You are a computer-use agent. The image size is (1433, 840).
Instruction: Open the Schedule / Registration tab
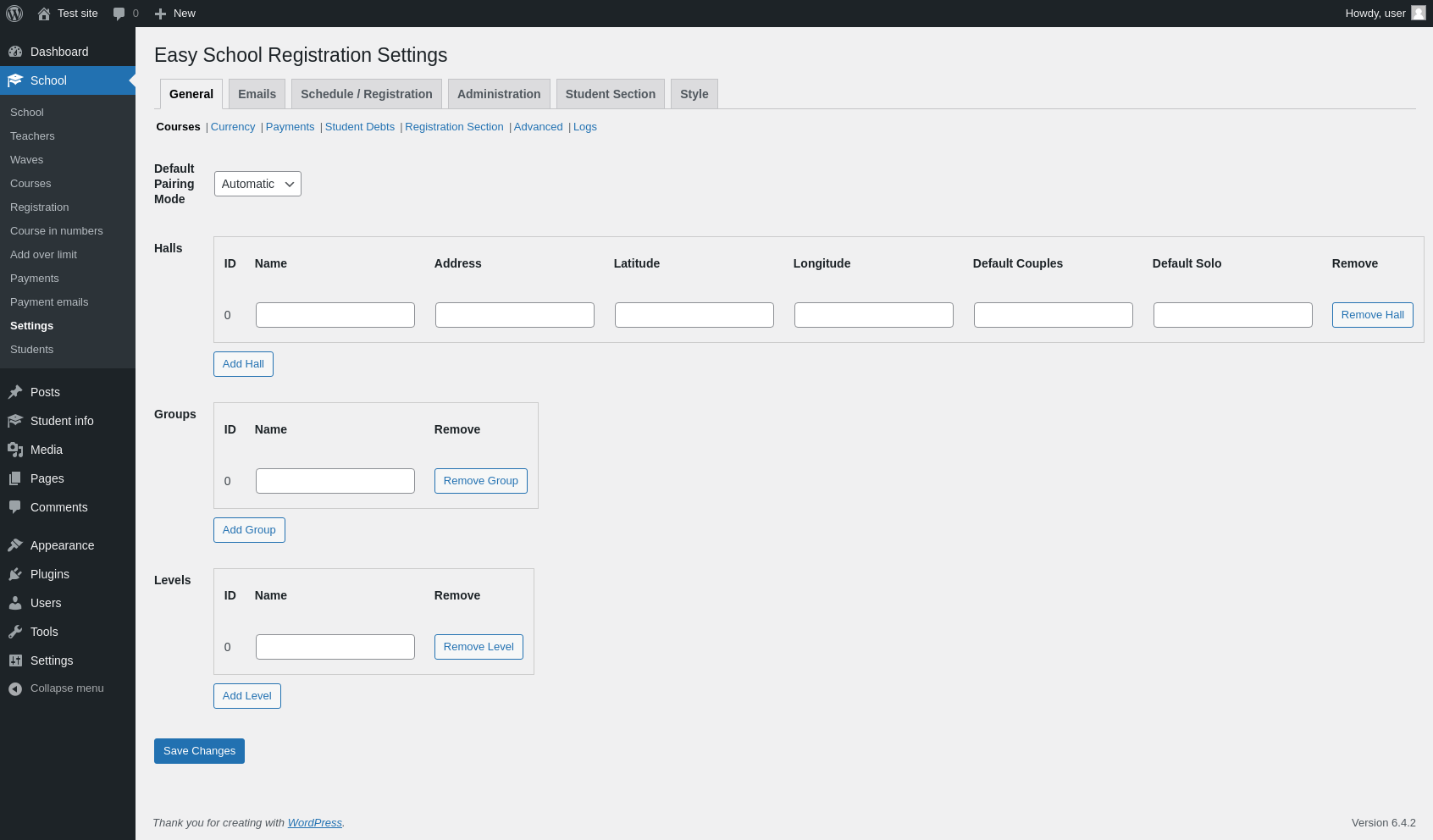click(x=367, y=94)
